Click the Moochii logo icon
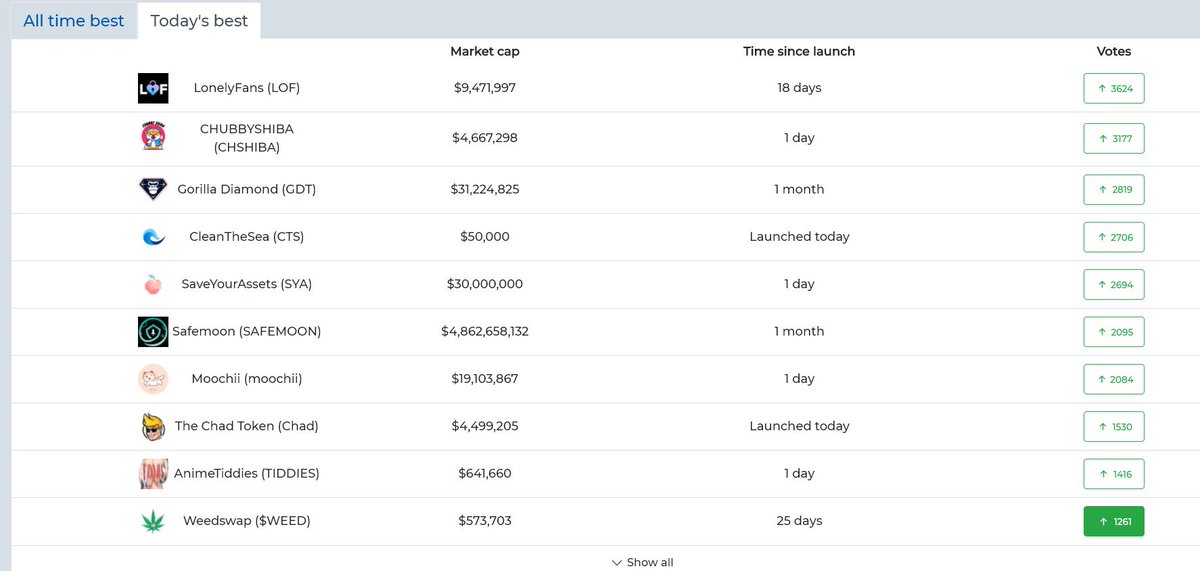This screenshot has height=571, width=1200. click(153, 379)
